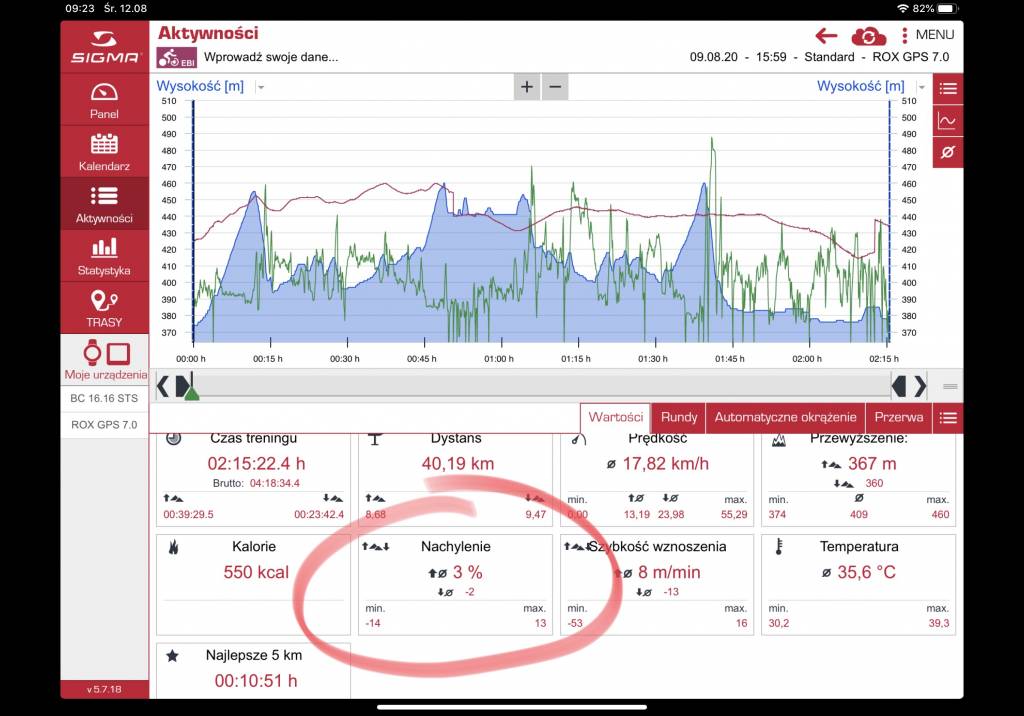1024x716 pixels.
Task: Expand left axis Wysokość [m] dropdown
Action: click(x=261, y=87)
